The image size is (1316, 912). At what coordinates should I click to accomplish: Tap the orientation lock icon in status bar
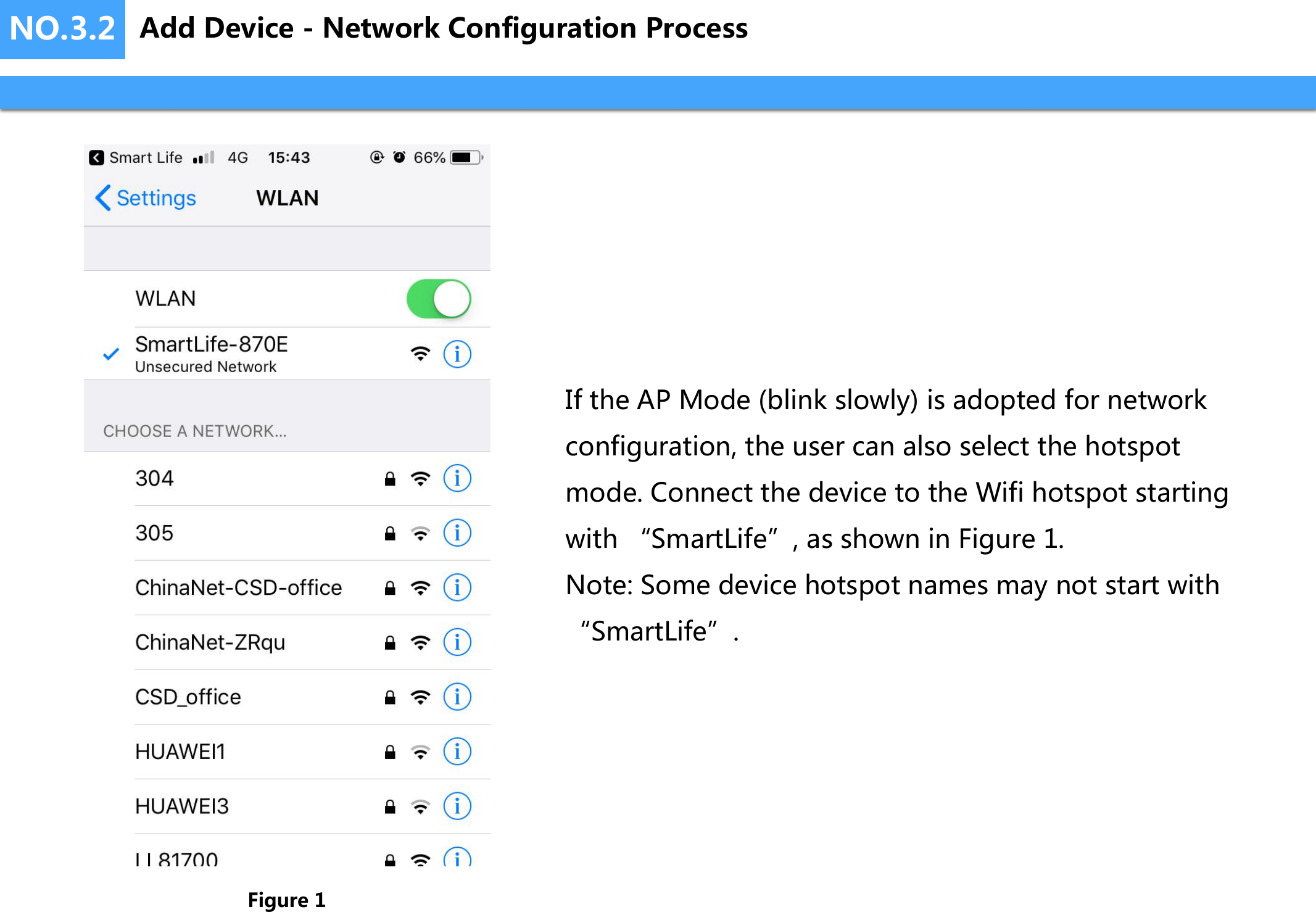(377, 157)
